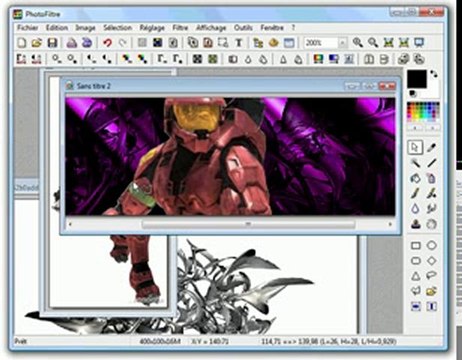Choose the Polygon selection shape
Screen dimensions: 462x360
[415, 291]
